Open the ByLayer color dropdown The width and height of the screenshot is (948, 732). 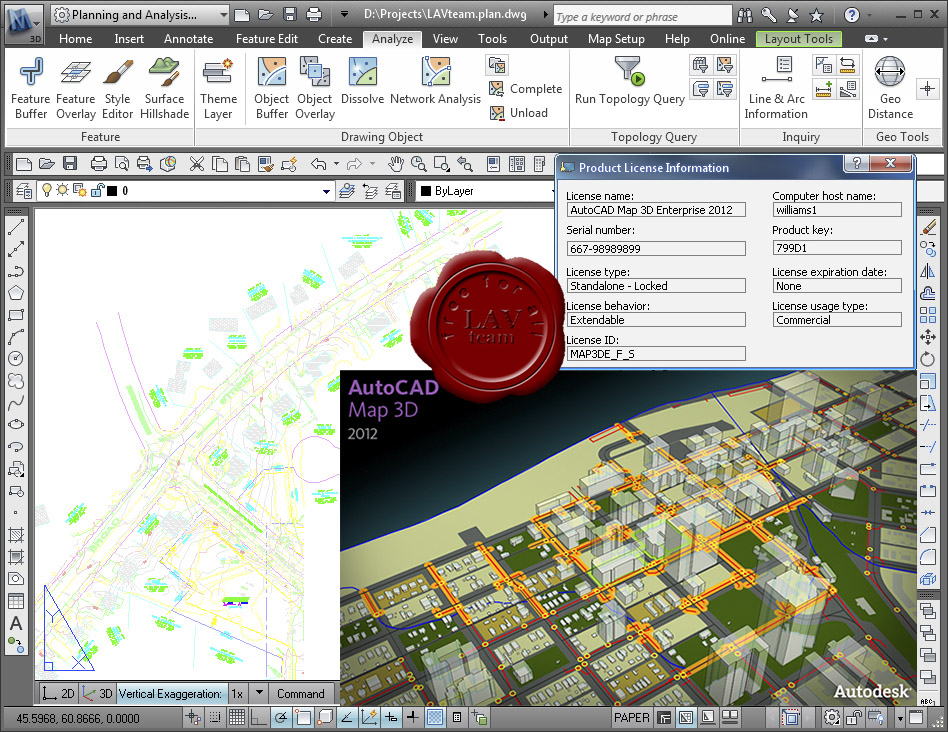[484, 191]
